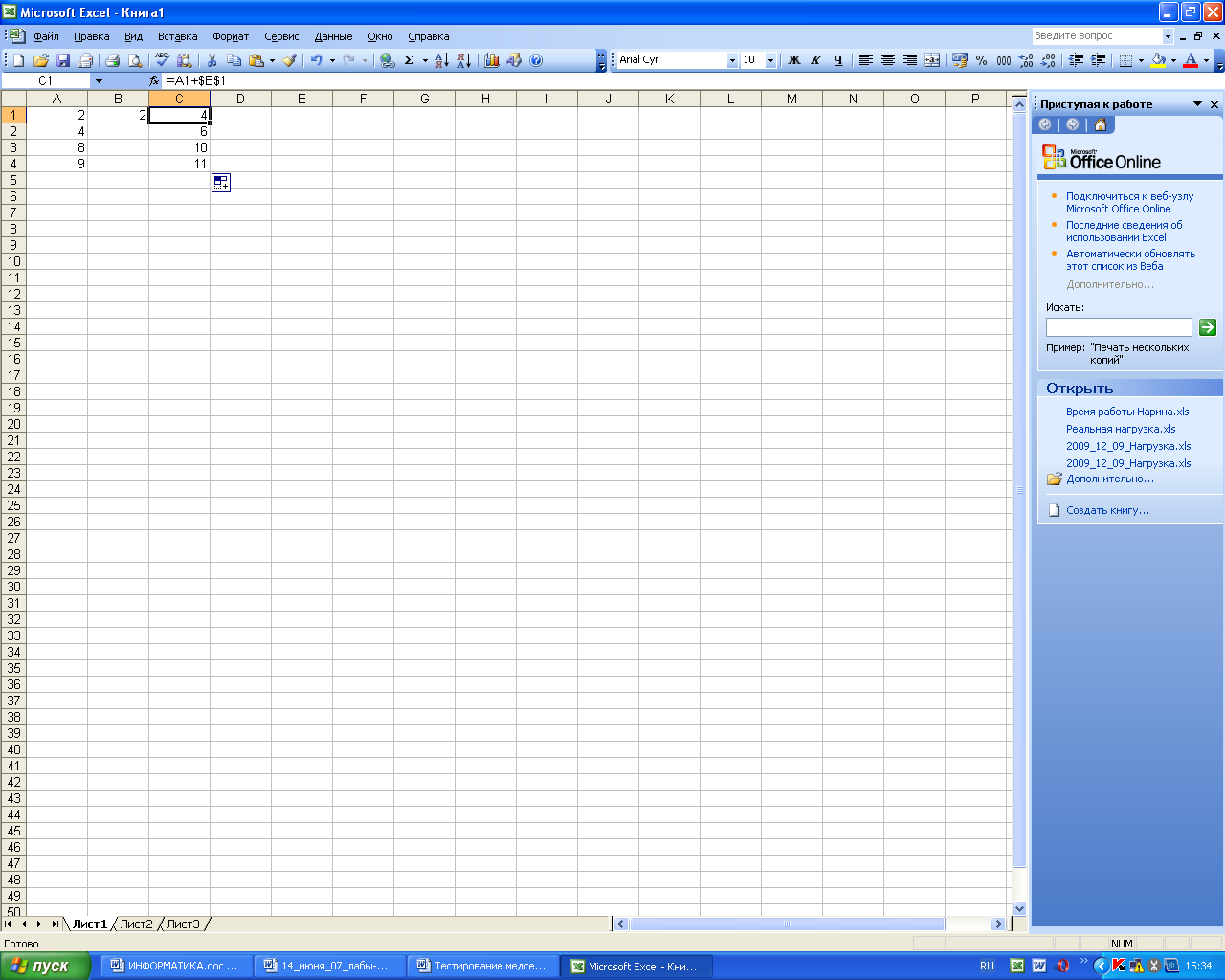Toggle align right for the cell
Image resolution: width=1225 pixels, height=980 pixels.
[910, 60]
